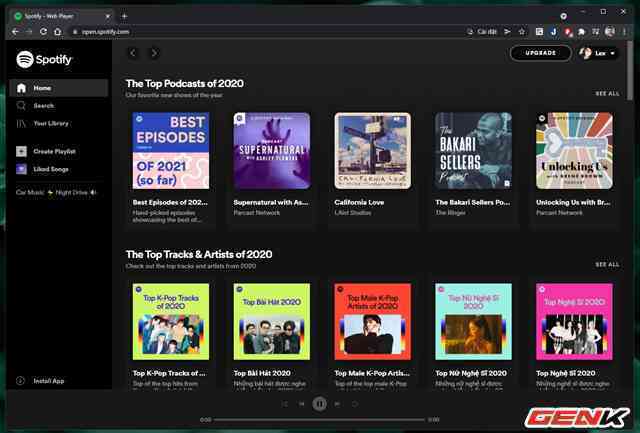Skip to the previous track

tap(301, 404)
